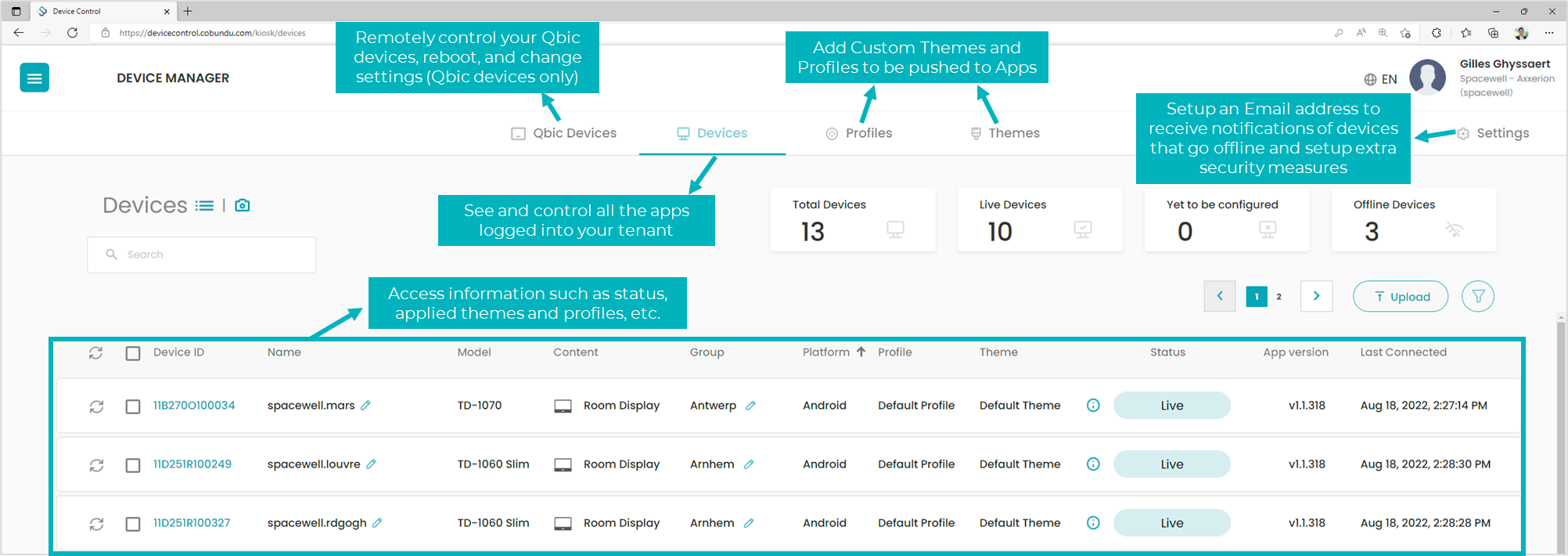
Task: Open the device filter funnel icon
Action: pos(1478,296)
